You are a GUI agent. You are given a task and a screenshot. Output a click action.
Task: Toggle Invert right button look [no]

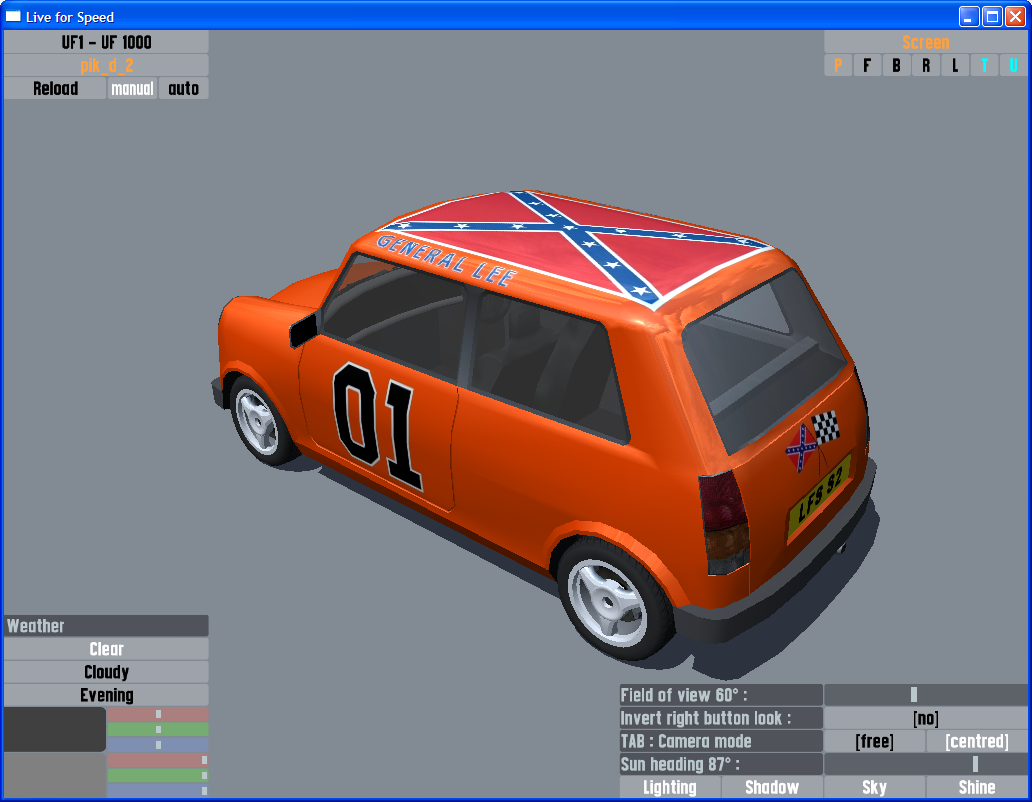click(925, 718)
